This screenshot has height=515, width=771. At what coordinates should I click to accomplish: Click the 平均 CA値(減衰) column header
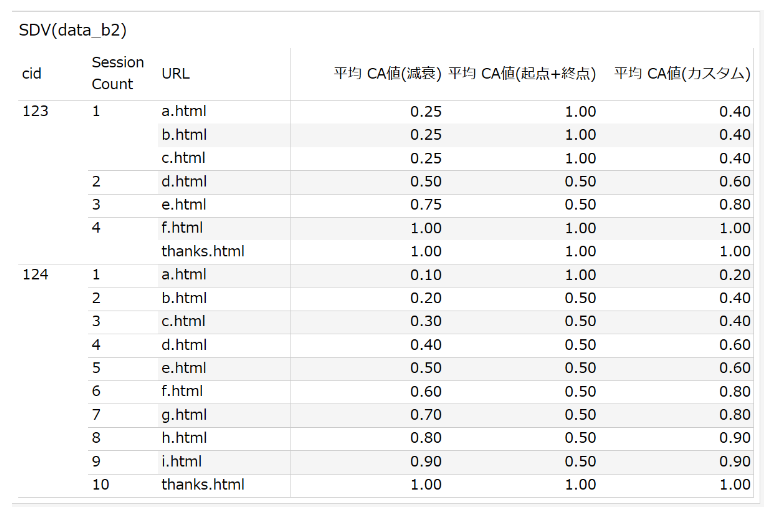pos(387,73)
